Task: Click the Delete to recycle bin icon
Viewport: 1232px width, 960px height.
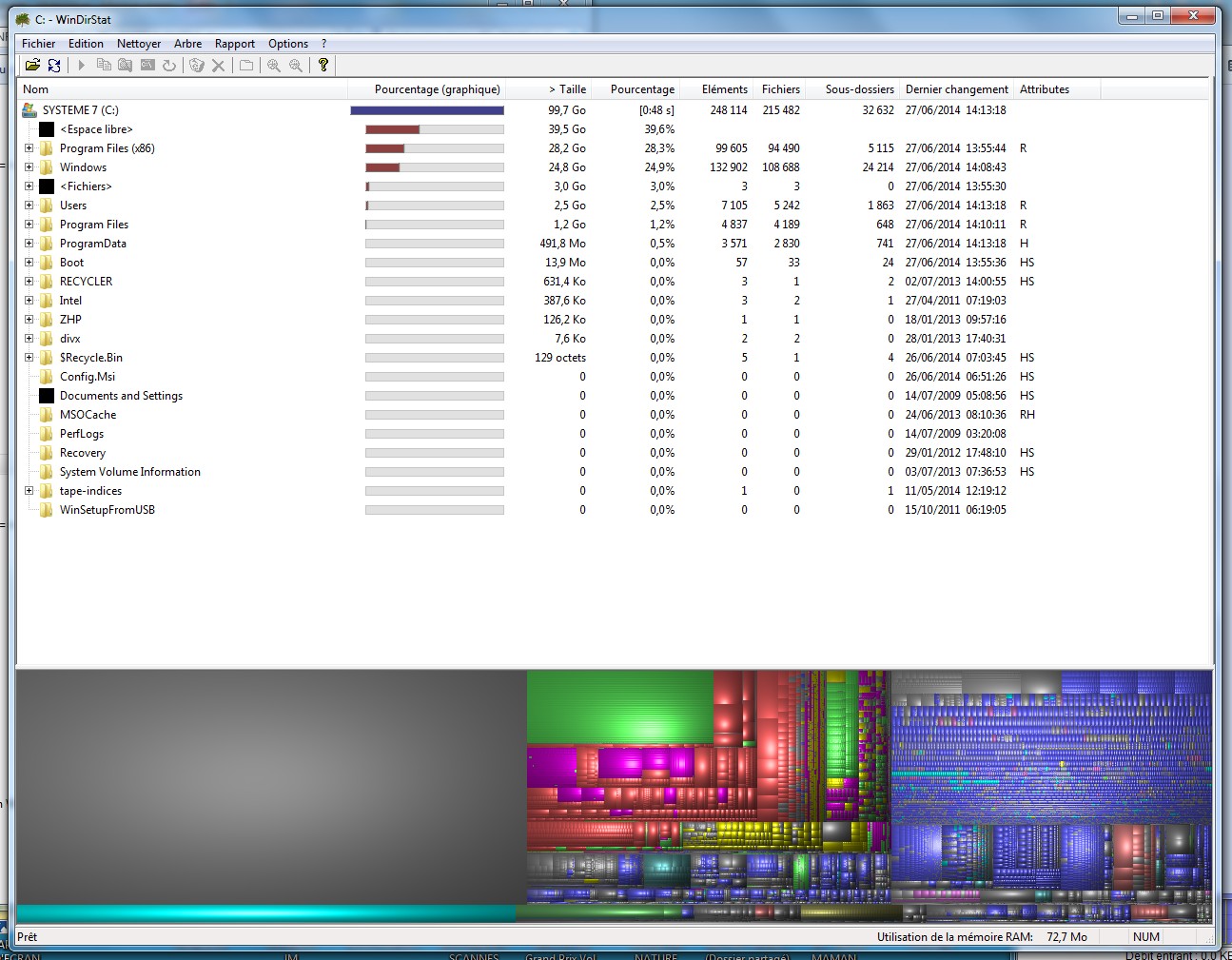Action: [197, 65]
